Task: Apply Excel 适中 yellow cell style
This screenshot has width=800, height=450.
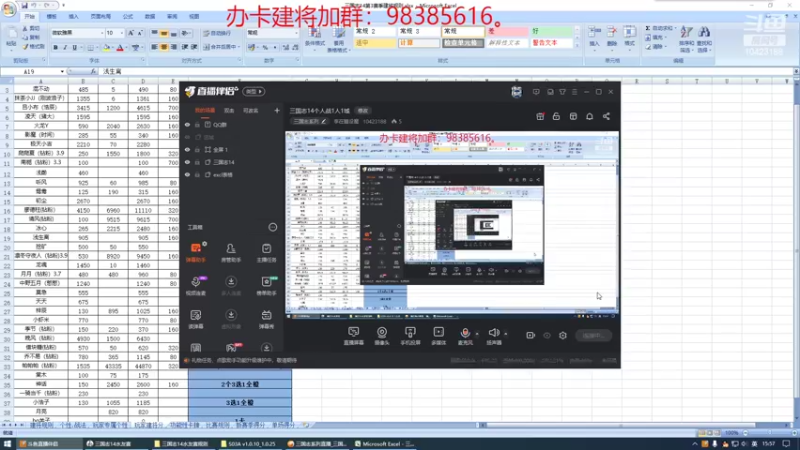Action: (x=375, y=43)
